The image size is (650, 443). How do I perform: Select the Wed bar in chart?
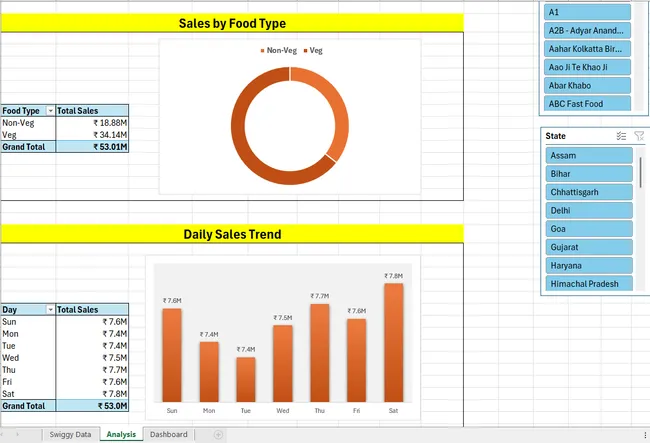click(x=283, y=363)
